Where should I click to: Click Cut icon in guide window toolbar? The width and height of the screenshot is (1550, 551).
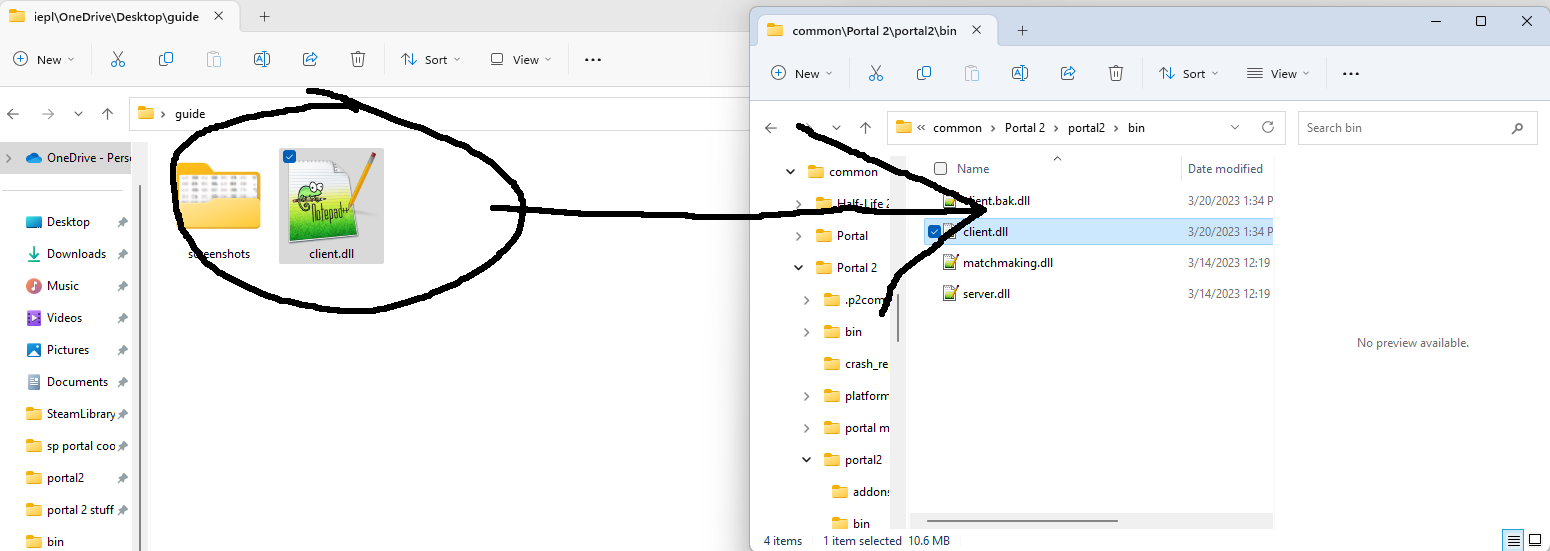coord(118,60)
